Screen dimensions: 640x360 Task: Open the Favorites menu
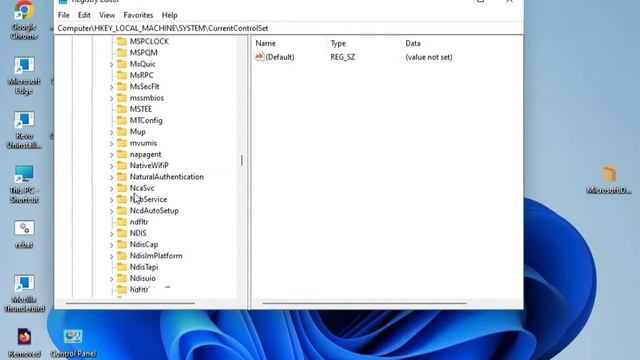pyautogui.click(x=138, y=15)
